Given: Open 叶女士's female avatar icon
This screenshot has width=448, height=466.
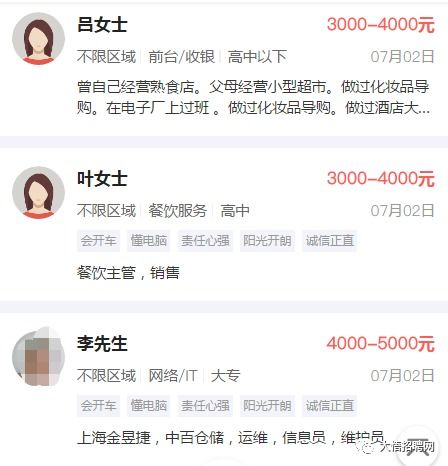Looking at the screenshot, I should 38,193.
